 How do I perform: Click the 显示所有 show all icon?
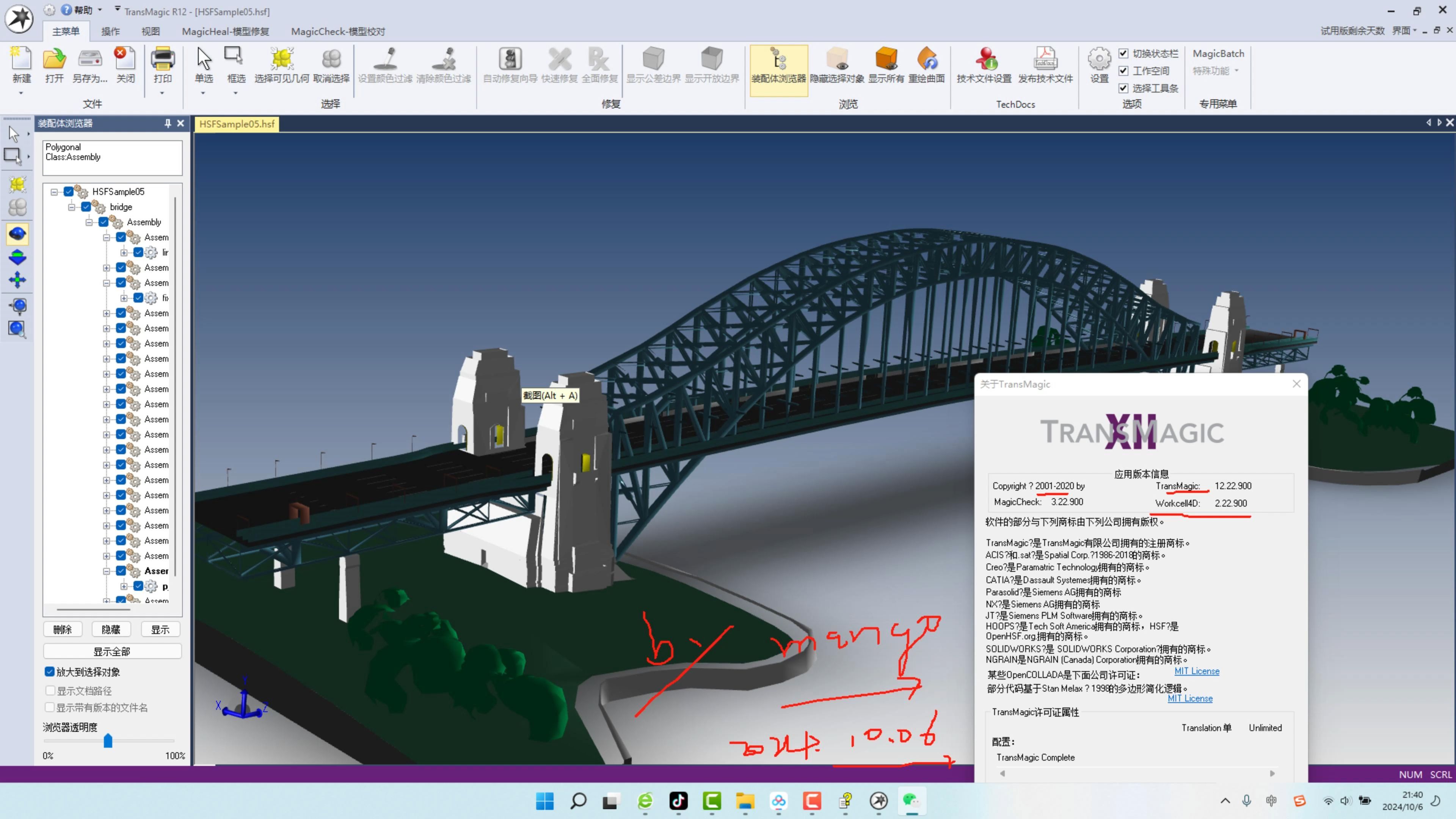pos(886,58)
